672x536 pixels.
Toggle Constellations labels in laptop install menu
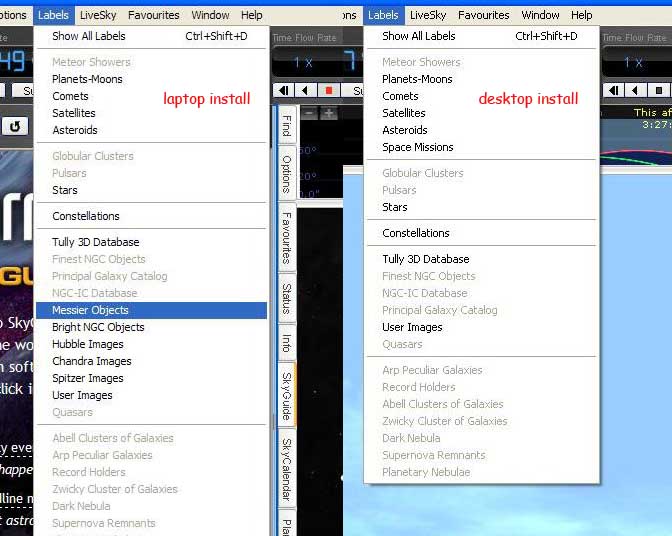coord(151,216)
